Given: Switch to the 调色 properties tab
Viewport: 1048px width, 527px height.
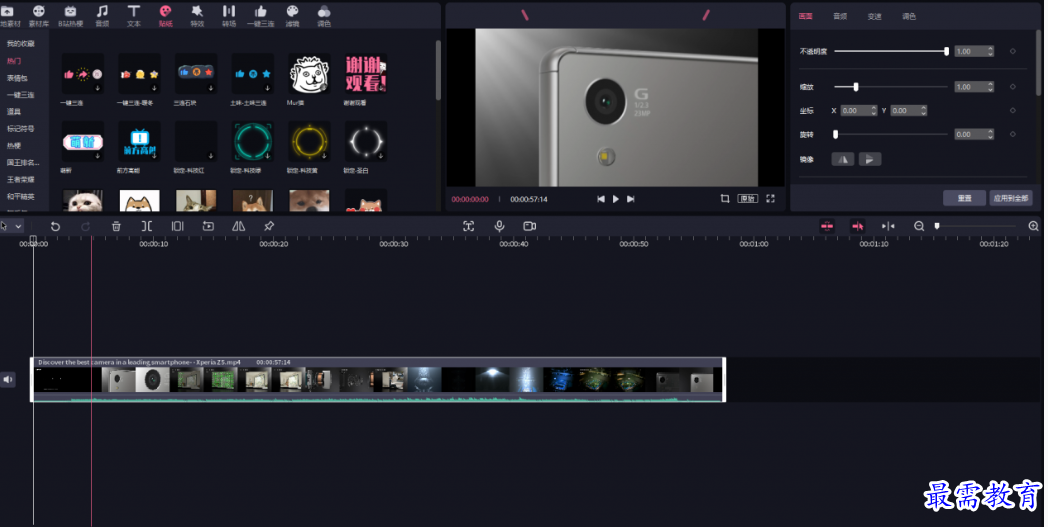Looking at the screenshot, I should tap(909, 16).
